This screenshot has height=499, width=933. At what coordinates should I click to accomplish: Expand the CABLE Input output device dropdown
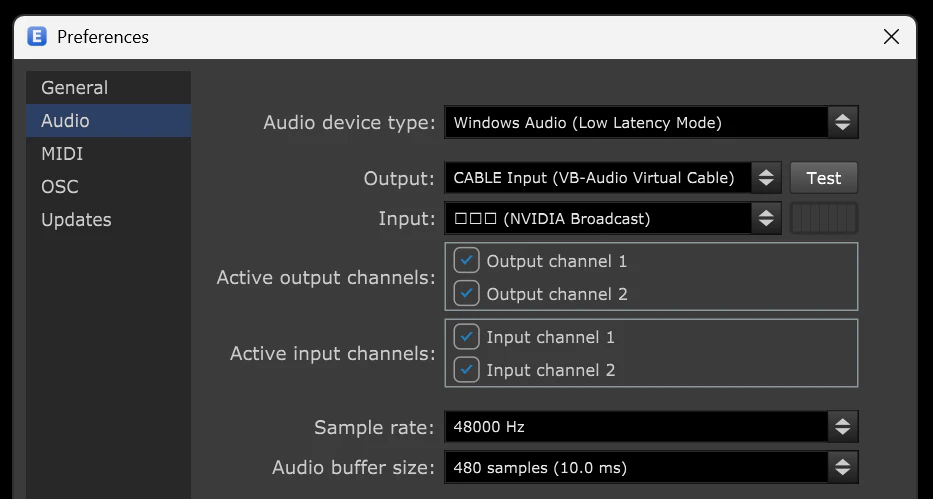coord(613,177)
